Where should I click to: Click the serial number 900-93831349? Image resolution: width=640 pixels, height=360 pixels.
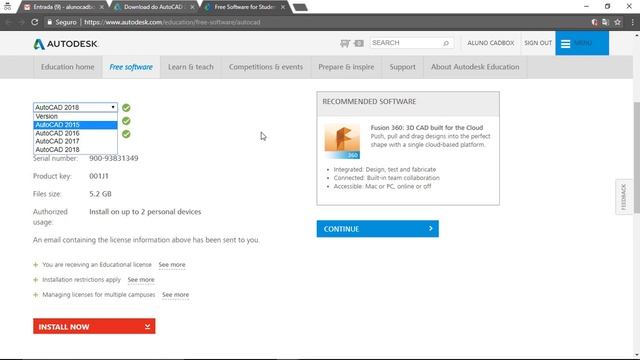[x=114, y=158]
